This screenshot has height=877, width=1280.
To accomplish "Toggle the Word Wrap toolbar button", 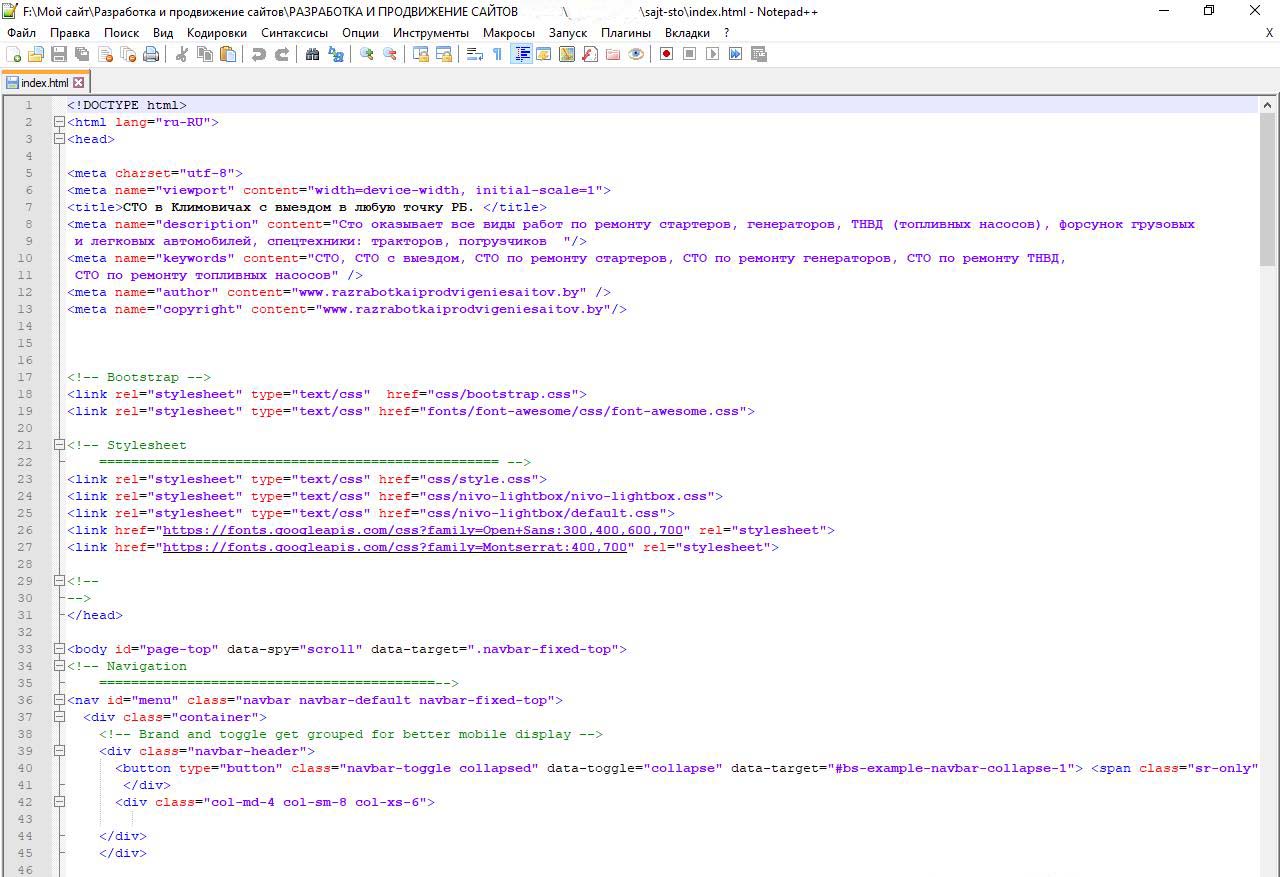I will point(475,54).
